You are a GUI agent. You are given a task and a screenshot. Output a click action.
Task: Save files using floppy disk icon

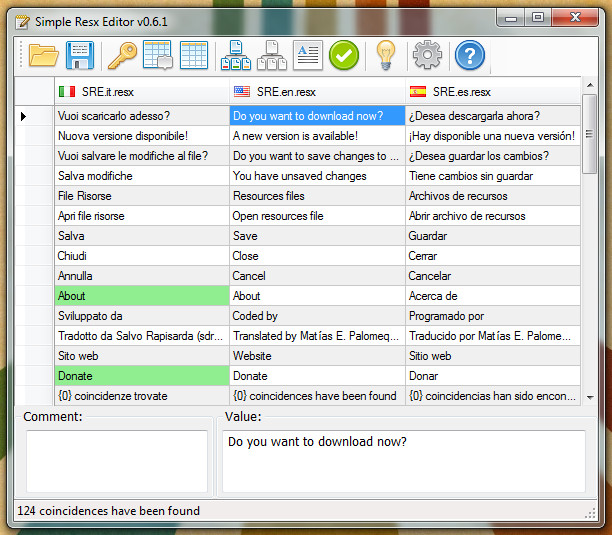pyautogui.click(x=80, y=55)
